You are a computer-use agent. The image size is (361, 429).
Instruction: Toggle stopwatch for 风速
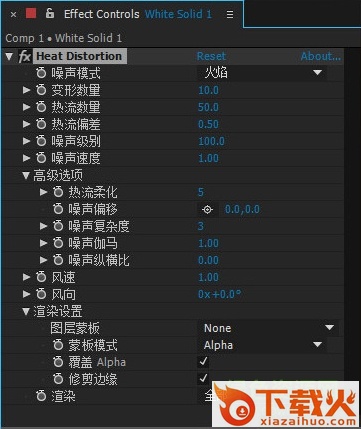(x=41, y=277)
